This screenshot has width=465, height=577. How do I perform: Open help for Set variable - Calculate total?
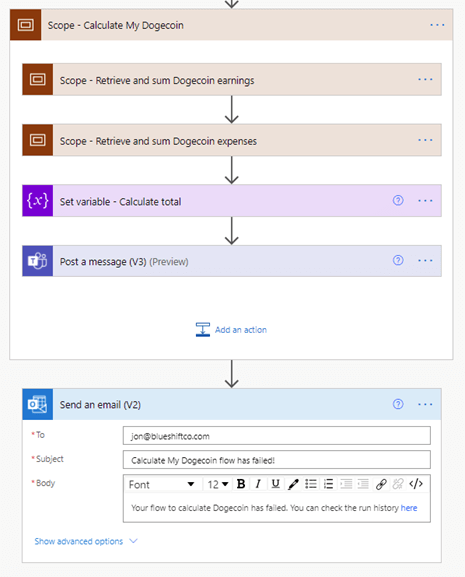(398, 200)
